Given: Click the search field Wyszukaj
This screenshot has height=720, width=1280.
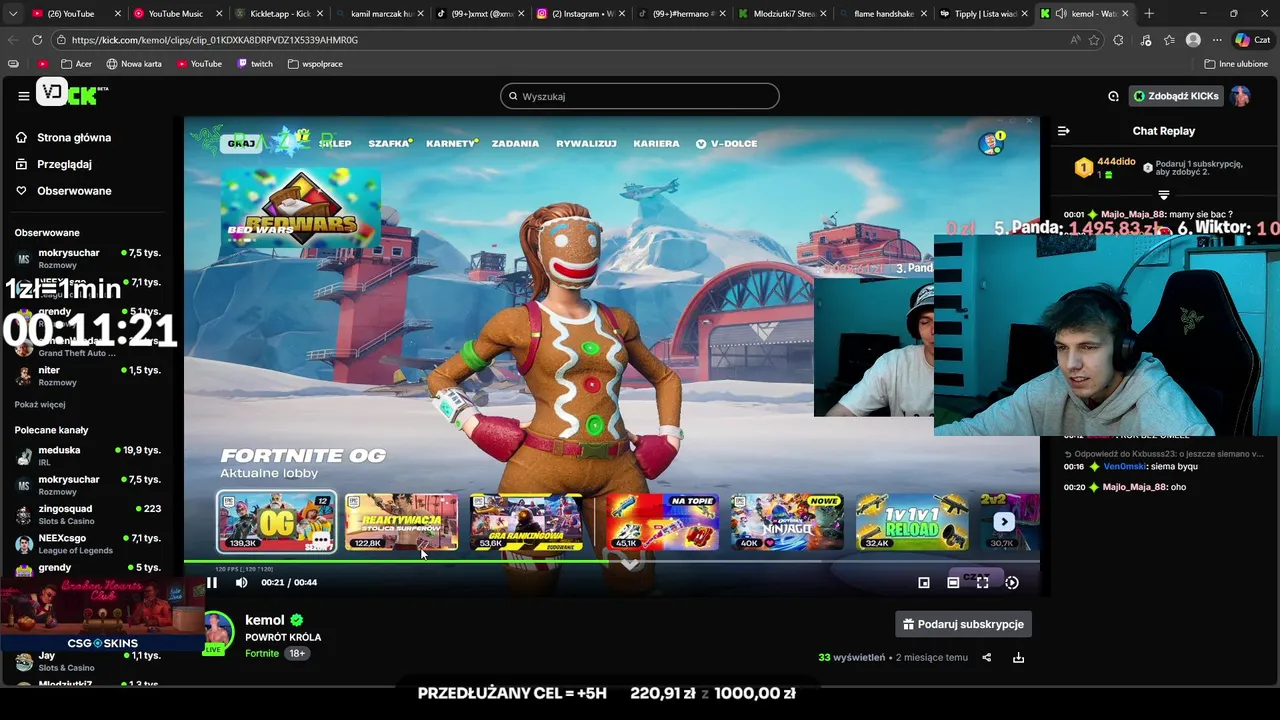Looking at the screenshot, I should pos(640,96).
